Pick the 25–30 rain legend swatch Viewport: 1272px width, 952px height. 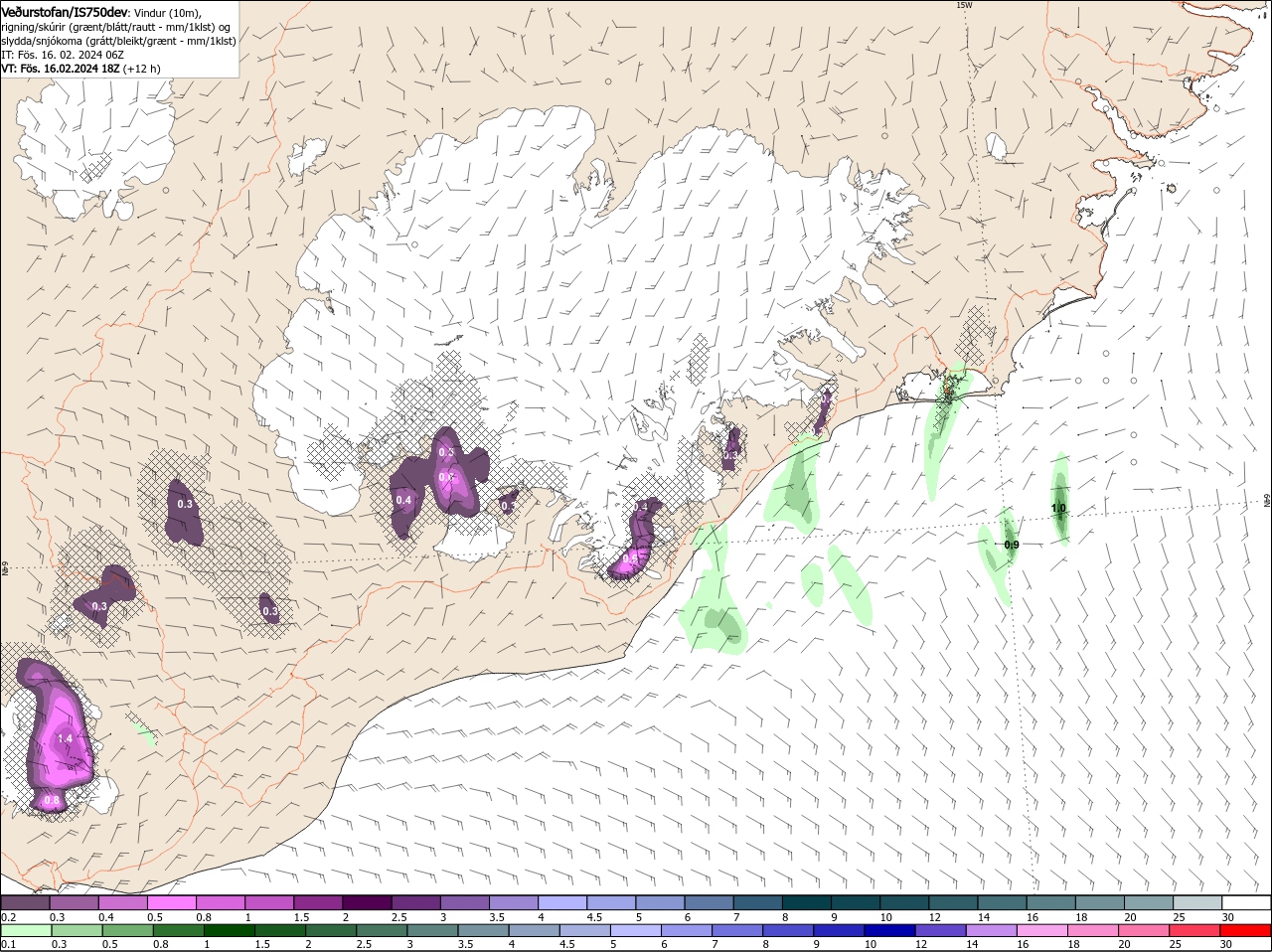(x=1195, y=930)
